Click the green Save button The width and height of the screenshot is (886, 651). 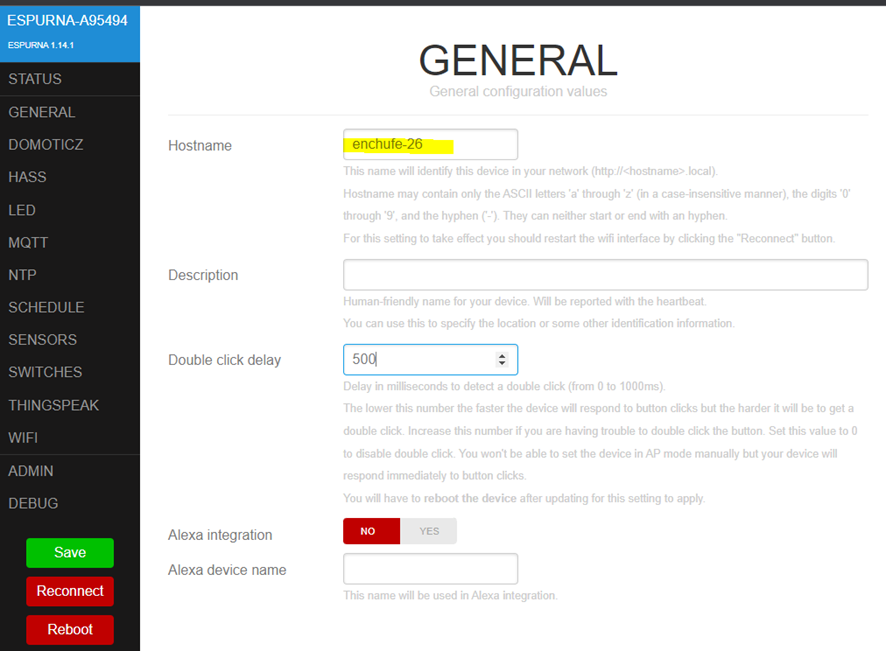70,552
